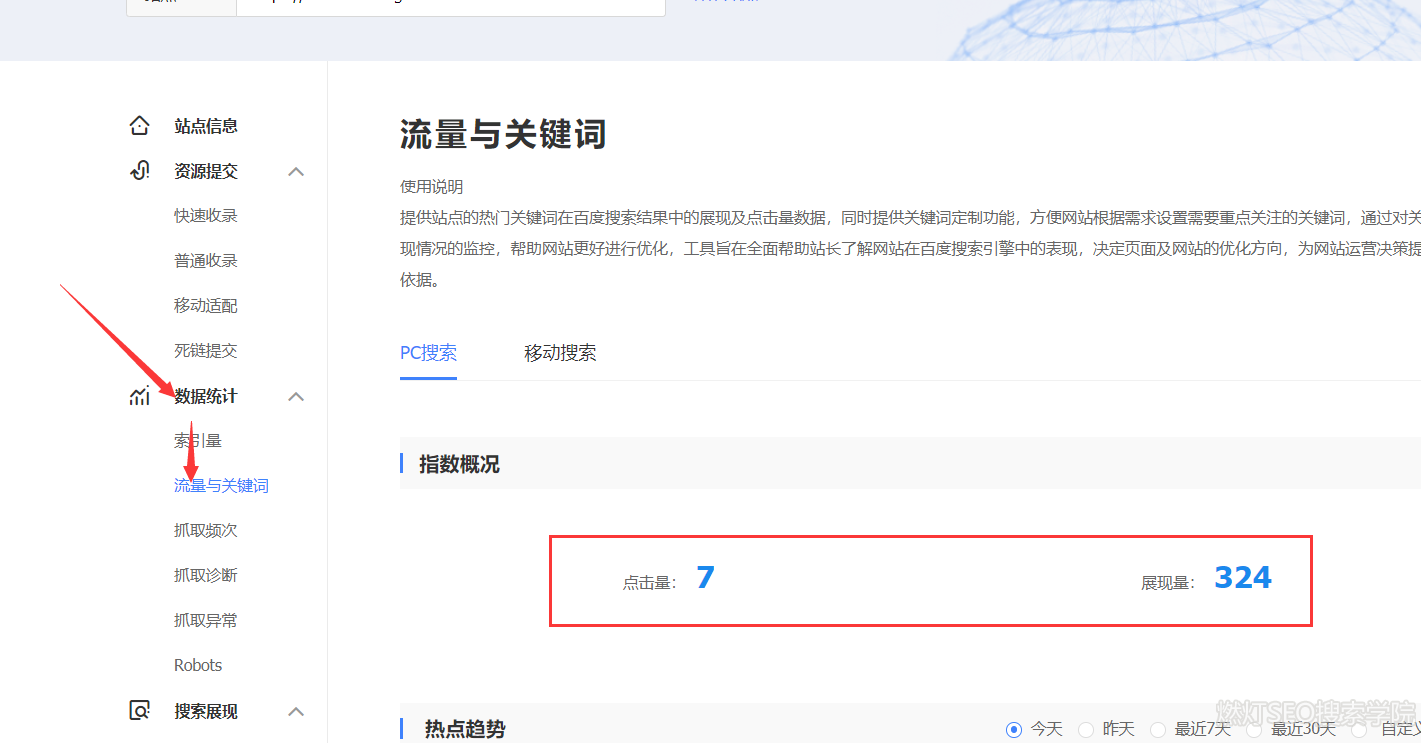Viewport: 1421px width, 743px height.
Task: Open the 资源提交 menu heading
Action: [206, 171]
